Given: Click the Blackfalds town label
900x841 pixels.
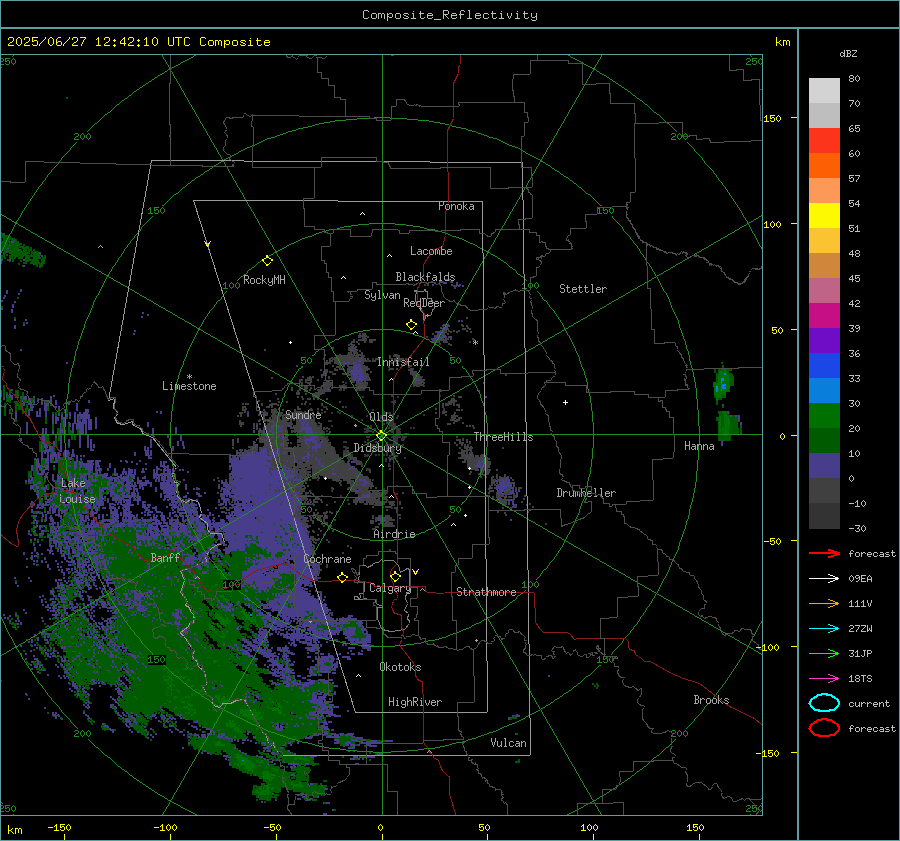Looking at the screenshot, I should [425, 277].
